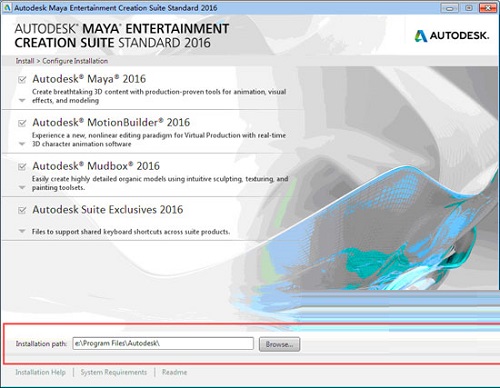
Task: Click the Autodesk logo in the header
Action: click(452, 36)
